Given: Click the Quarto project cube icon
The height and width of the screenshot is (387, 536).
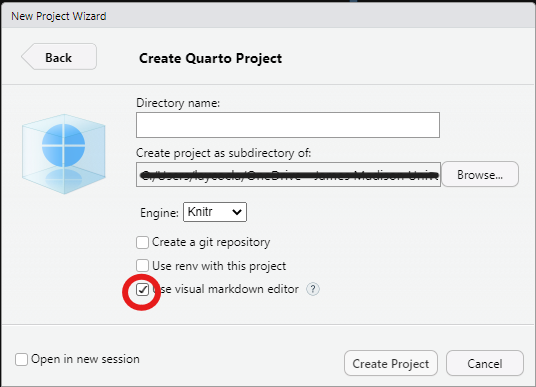Looking at the screenshot, I should [64, 154].
